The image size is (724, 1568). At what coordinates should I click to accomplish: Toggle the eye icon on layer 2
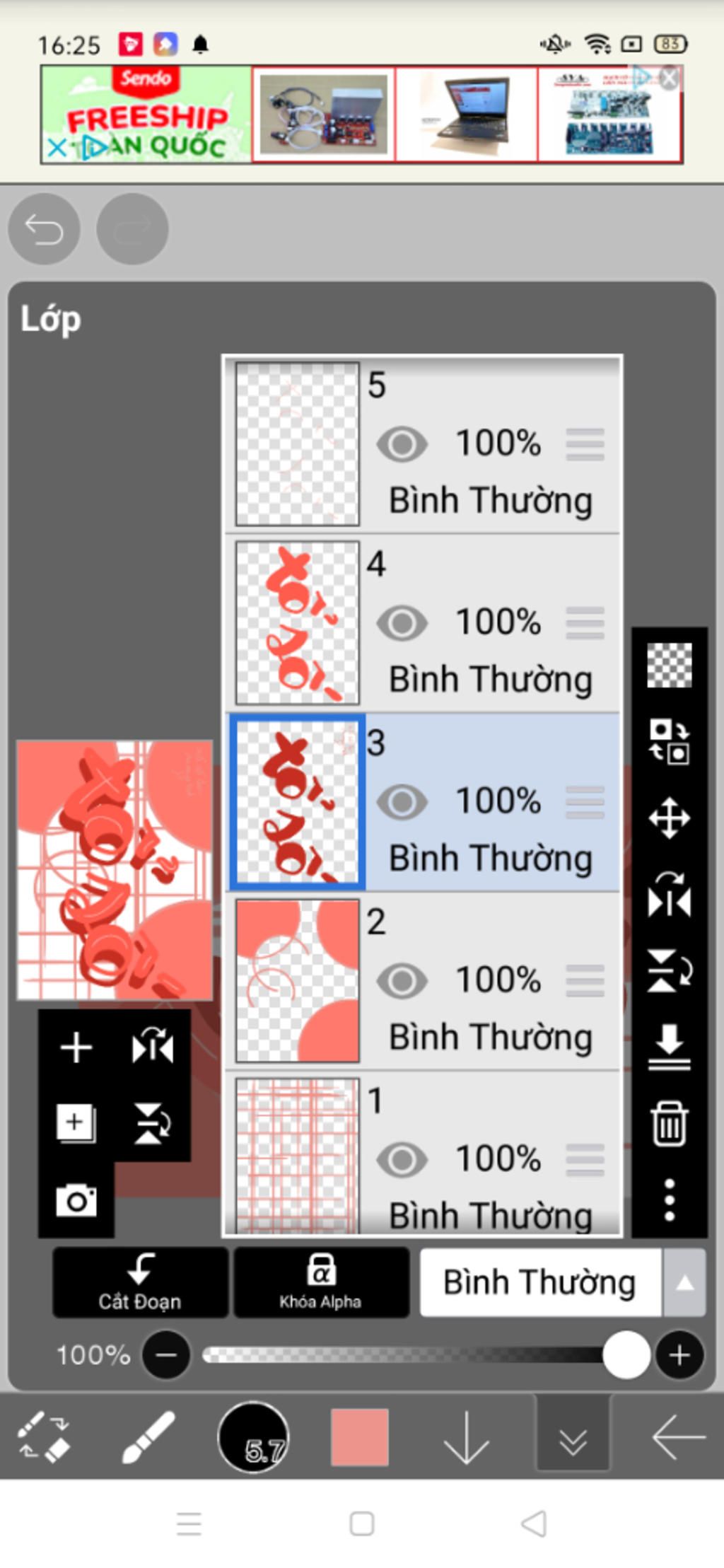coord(402,981)
